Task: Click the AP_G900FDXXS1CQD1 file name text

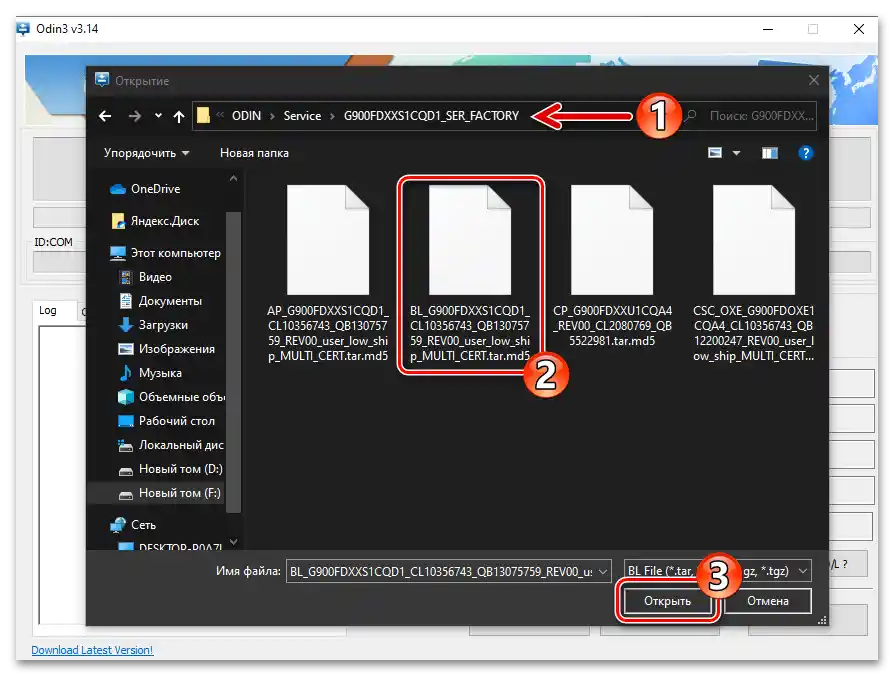Action: 328,333
